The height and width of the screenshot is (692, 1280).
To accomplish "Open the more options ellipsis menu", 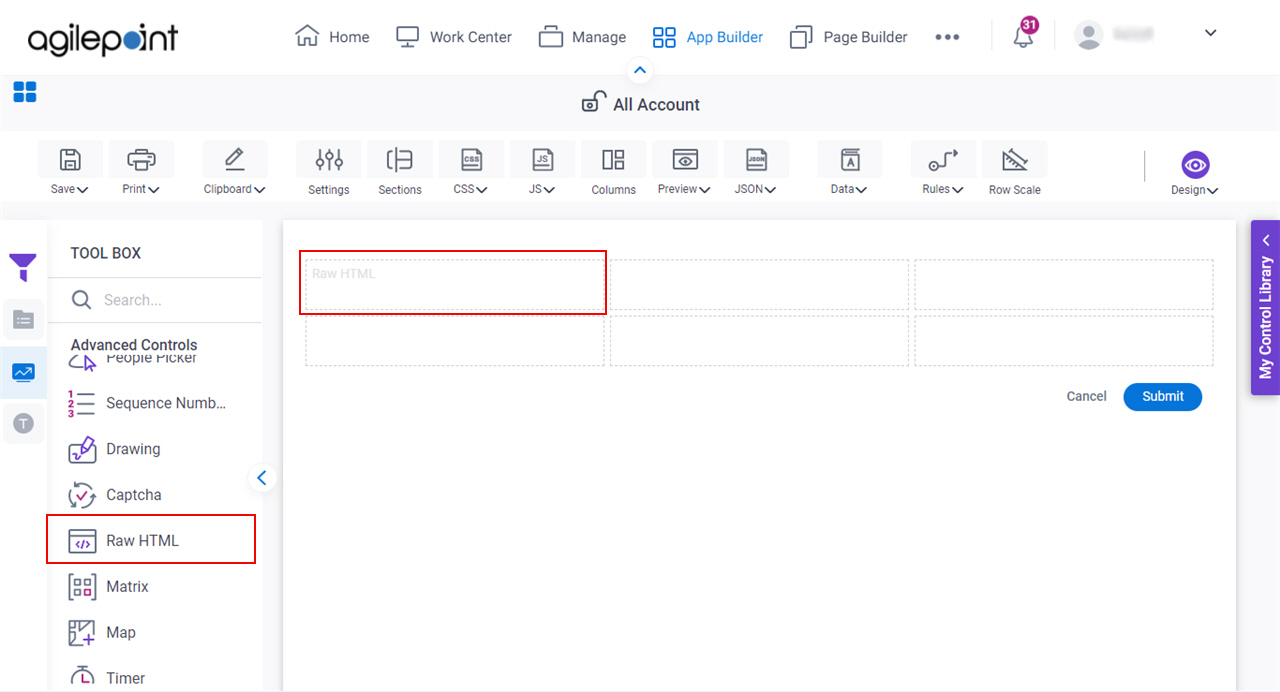I will pyautogui.click(x=947, y=37).
